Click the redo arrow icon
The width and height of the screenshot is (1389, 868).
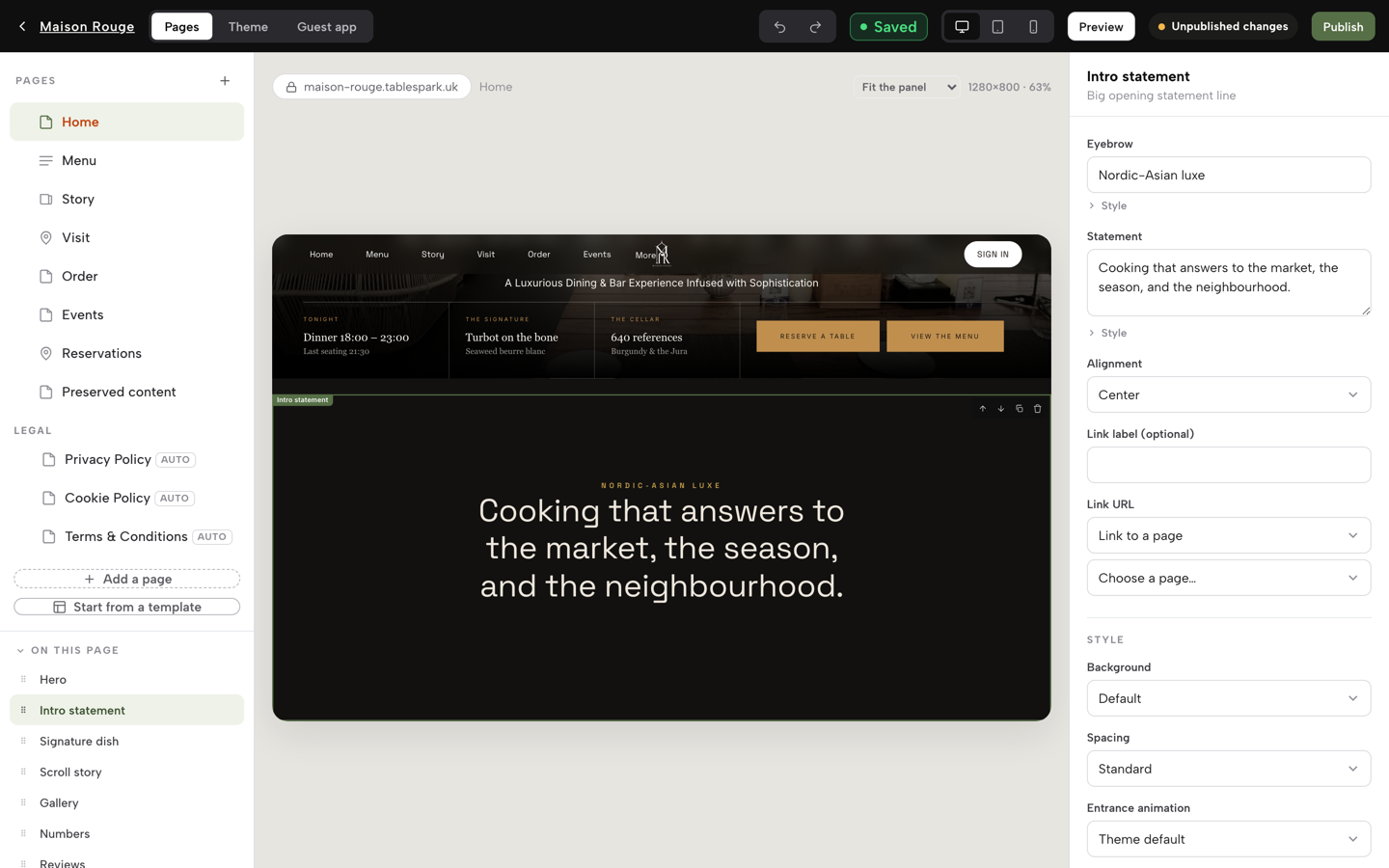[815, 27]
